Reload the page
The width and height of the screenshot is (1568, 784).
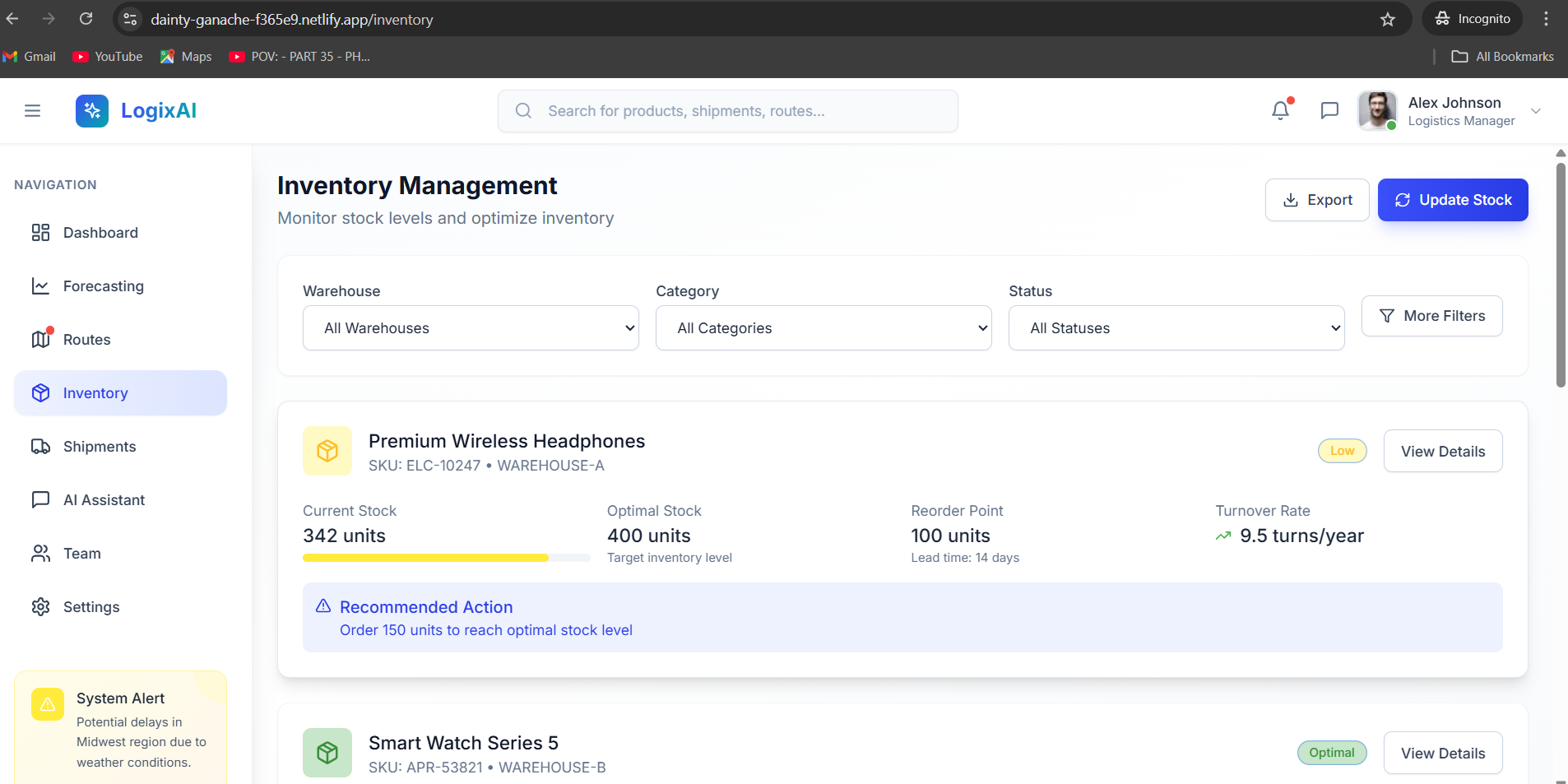[86, 19]
